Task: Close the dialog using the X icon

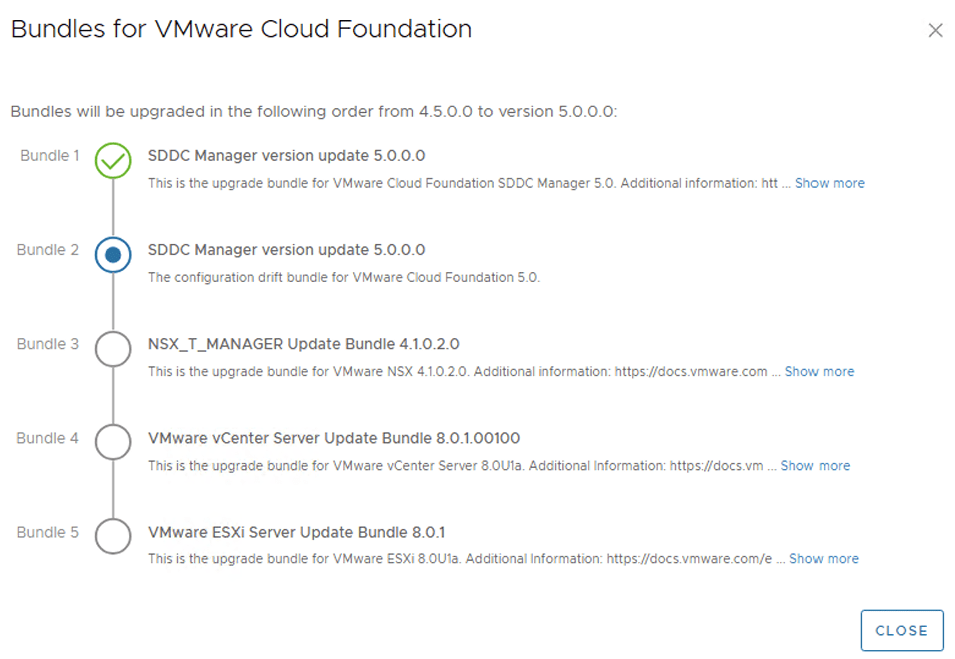Action: [x=935, y=30]
